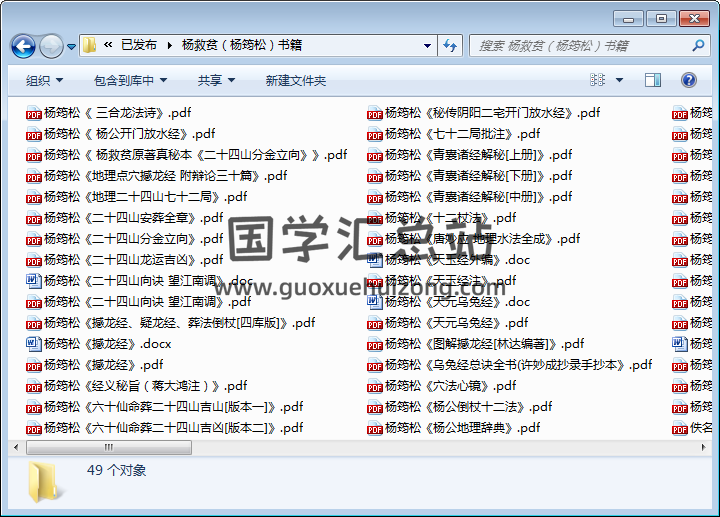The width and height of the screenshot is (720, 517).
Task: Select file 七十二局批注.pdf
Action: [454, 134]
